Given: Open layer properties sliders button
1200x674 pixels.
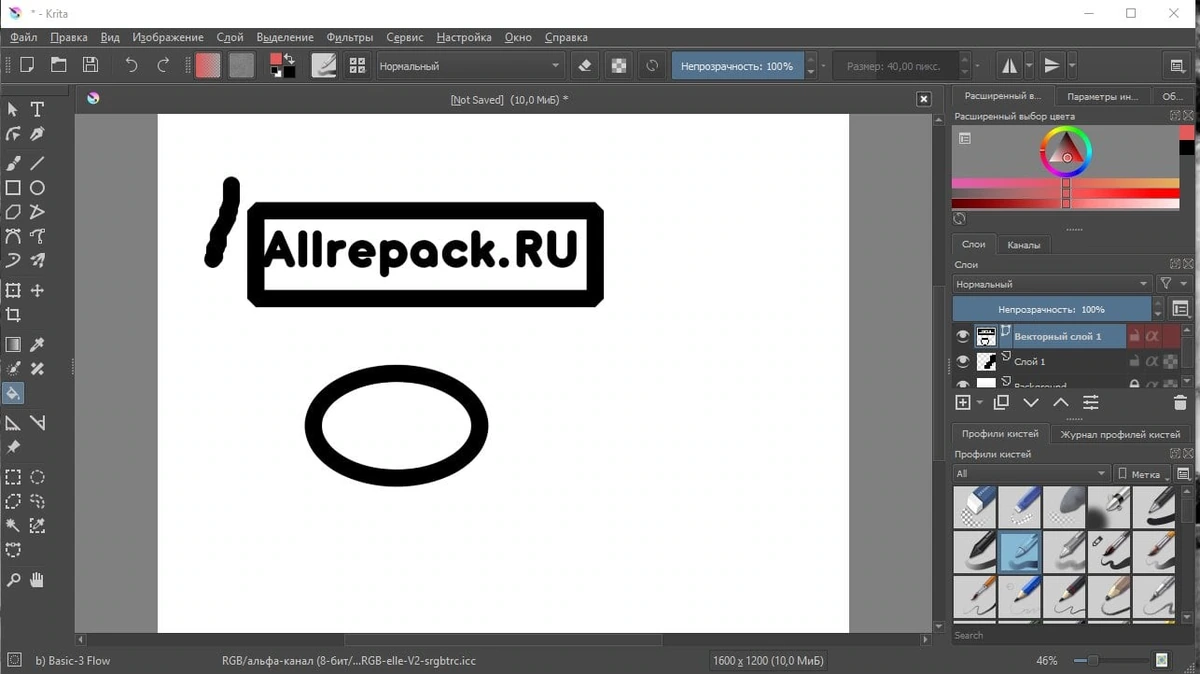Looking at the screenshot, I should [1090, 403].
